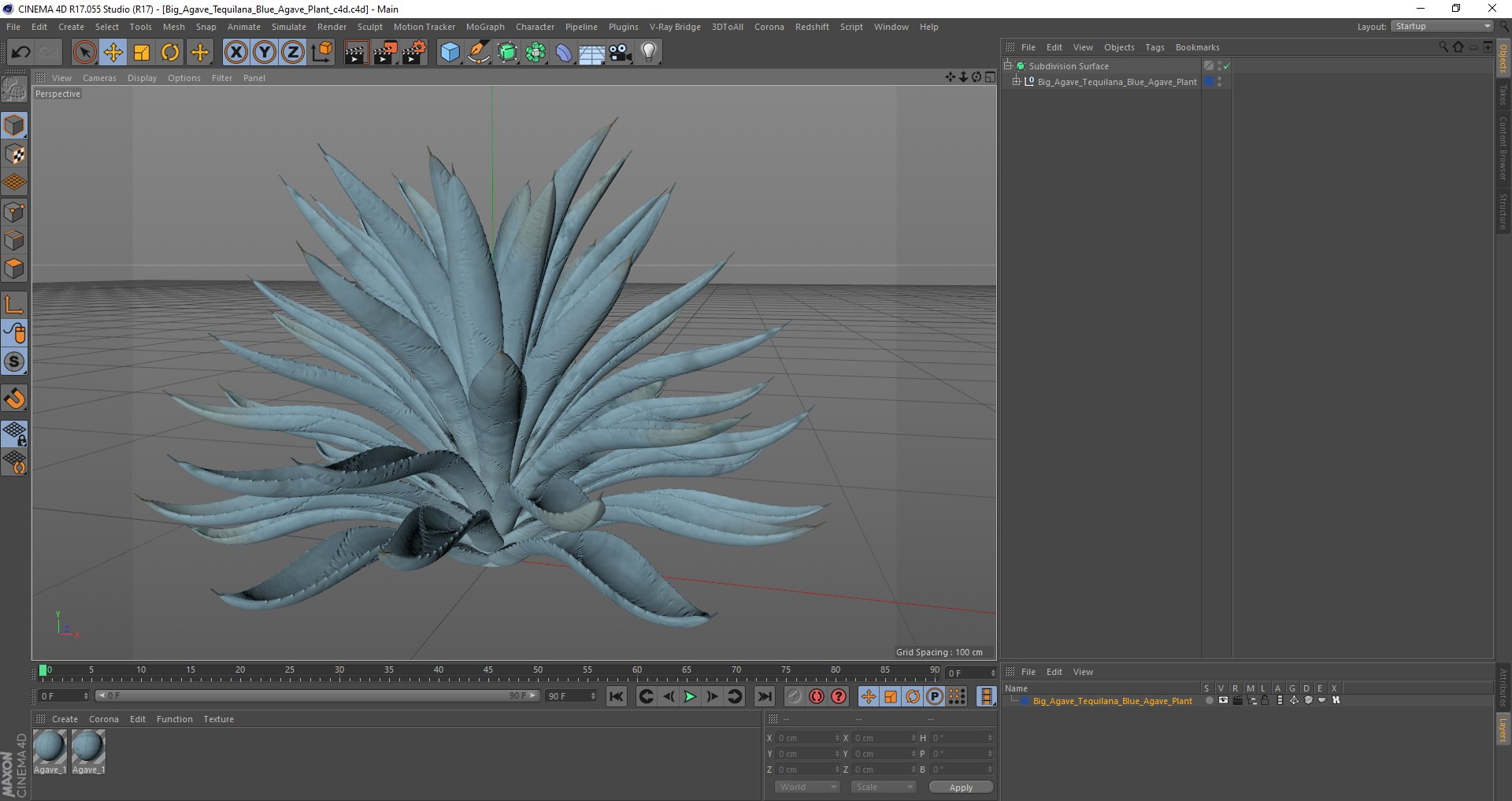Go to end of animation
1512x801 pixels.
[x=765, y=696]
